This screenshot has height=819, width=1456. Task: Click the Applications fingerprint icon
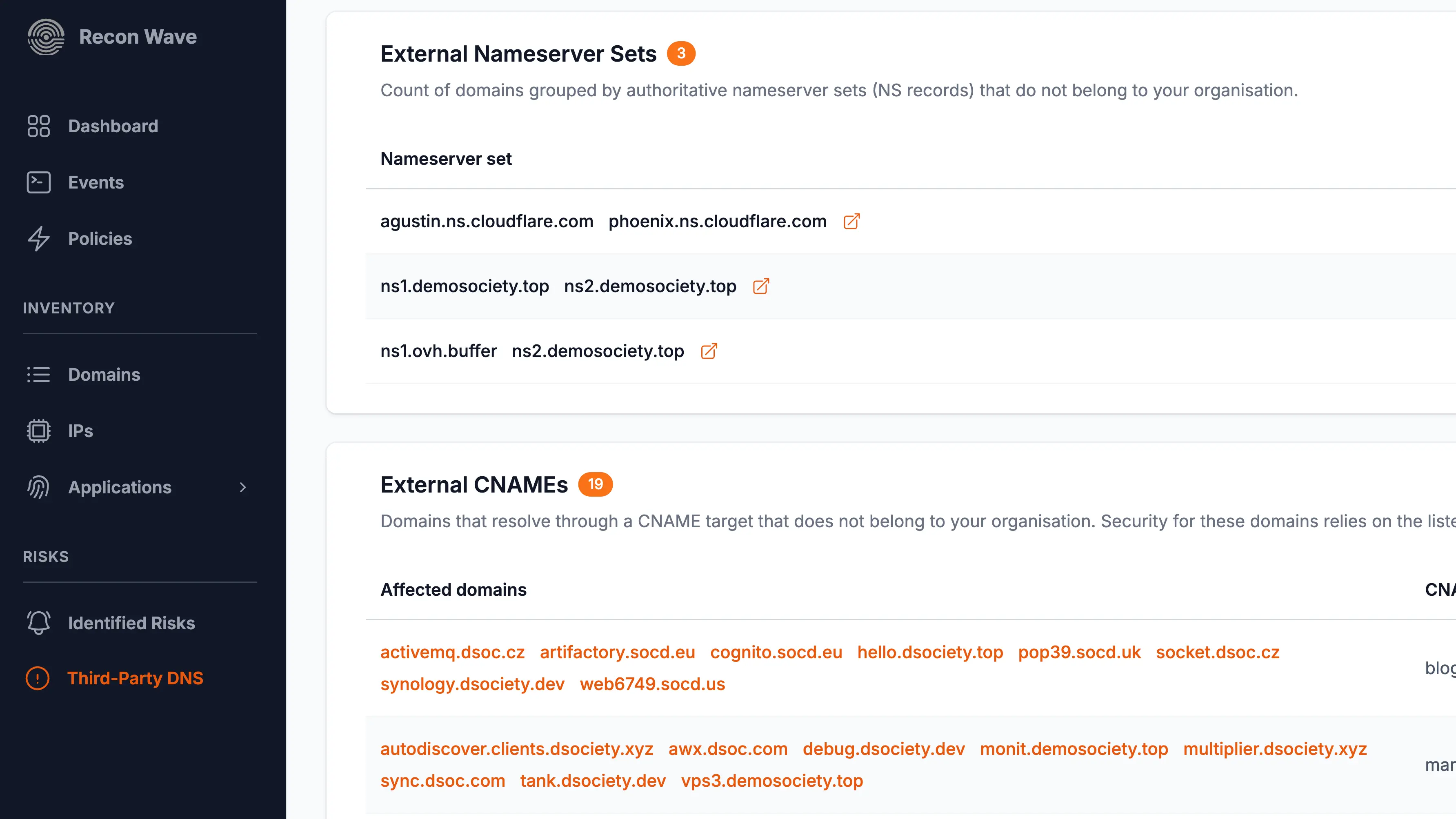(x=38, y=487)
